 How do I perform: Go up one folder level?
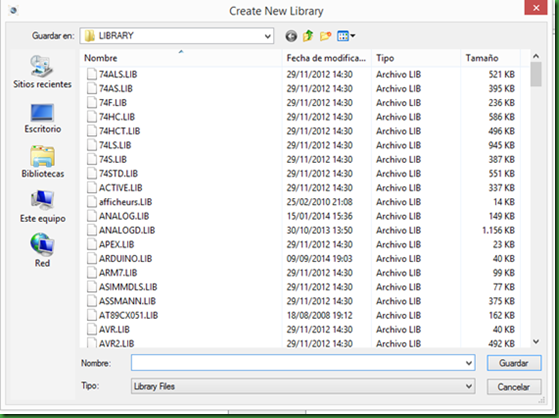coord(308,36)
